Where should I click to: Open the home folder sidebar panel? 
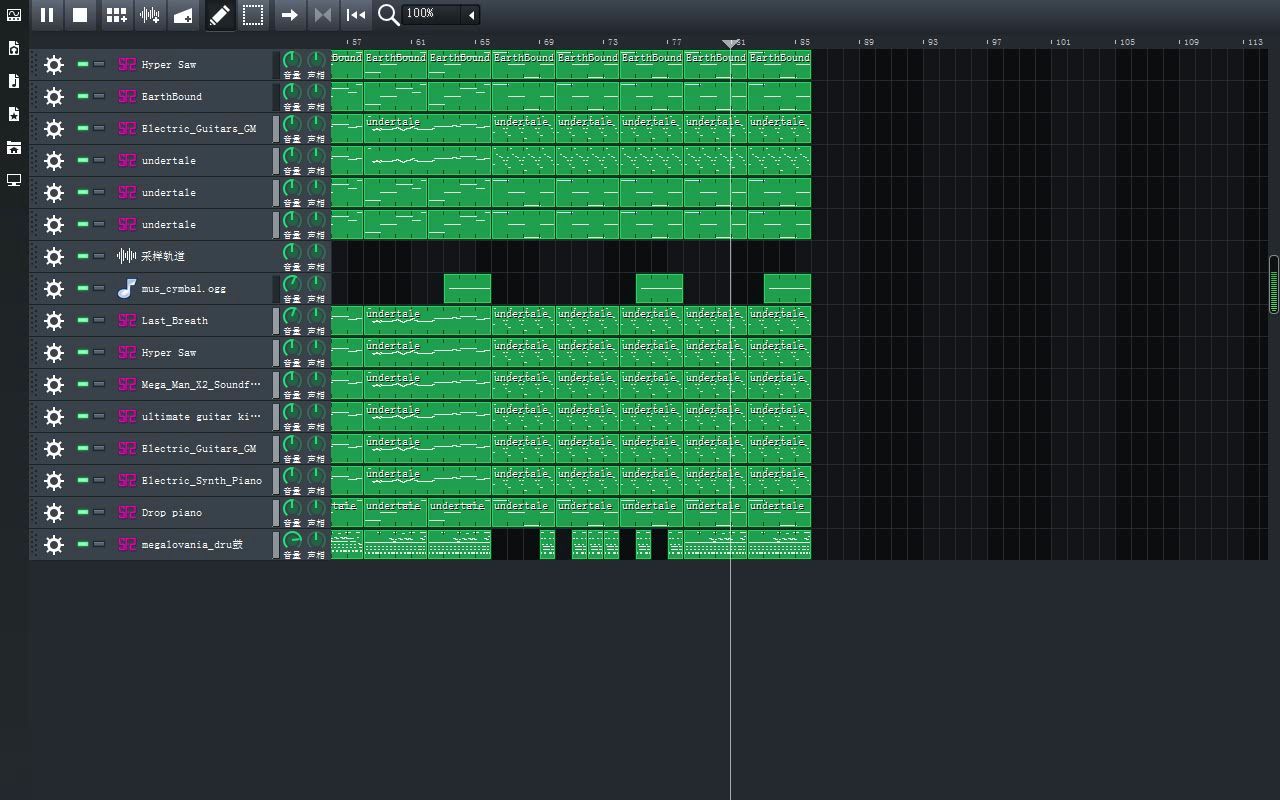(14, 147)
